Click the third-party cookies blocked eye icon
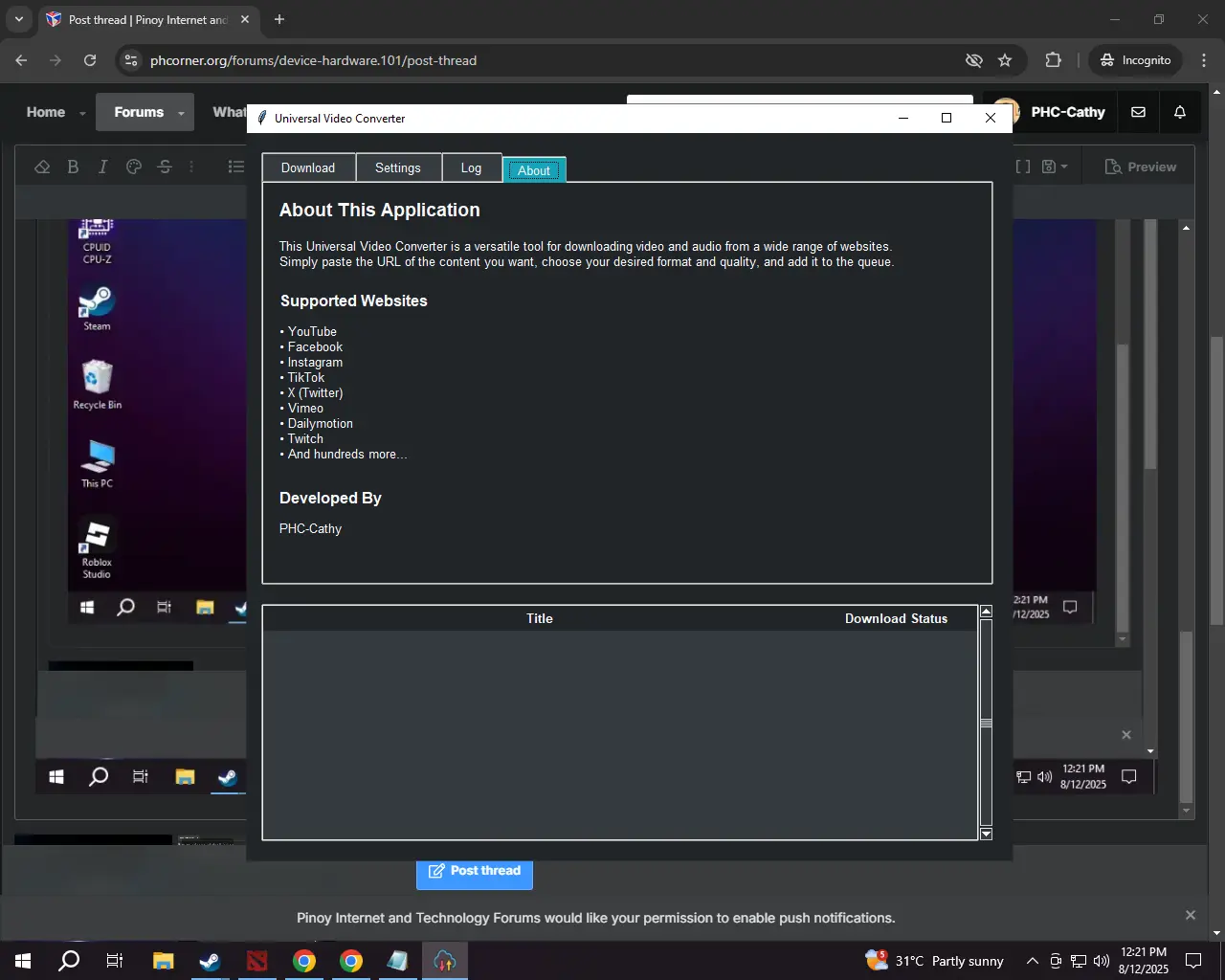Screen dimensions: 1225x980 coord(973,60)
